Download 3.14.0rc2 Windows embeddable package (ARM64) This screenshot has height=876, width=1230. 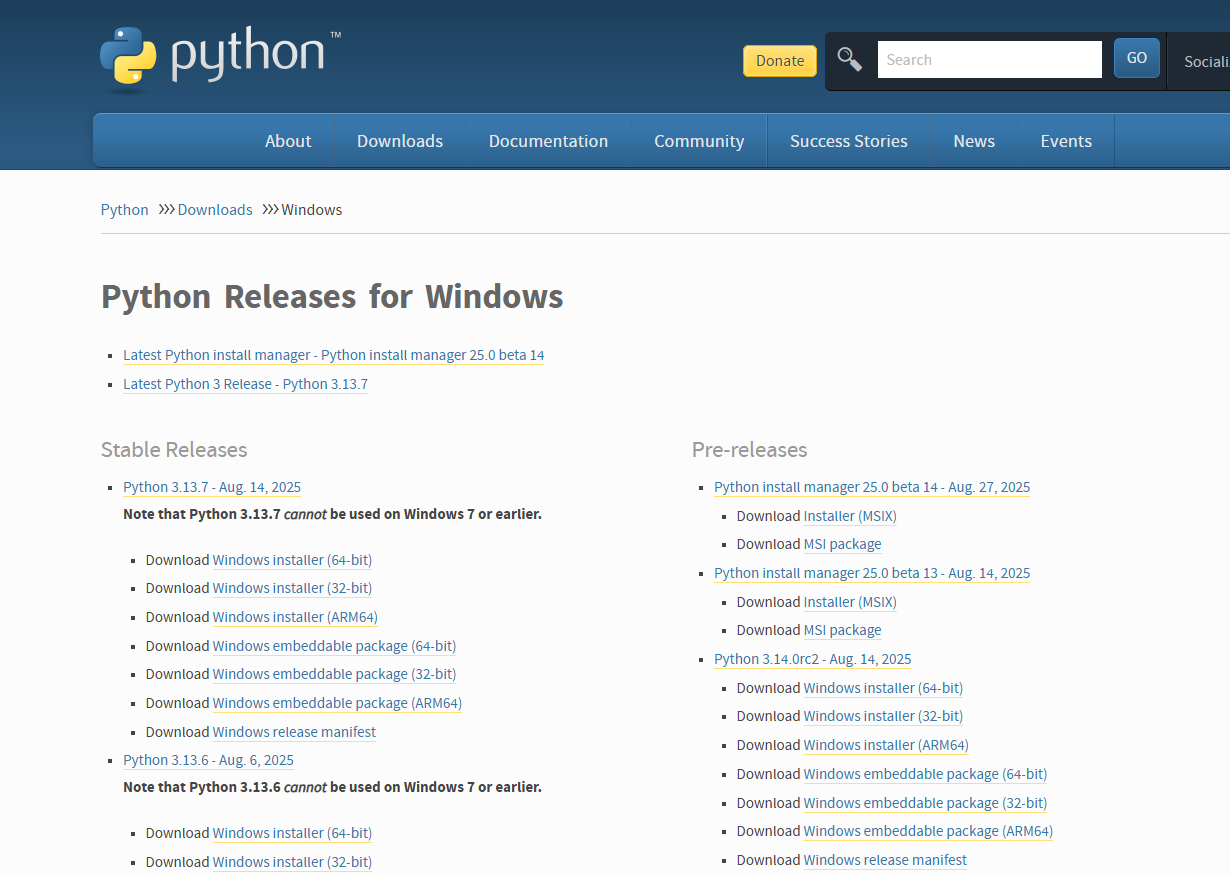[928, 831]
